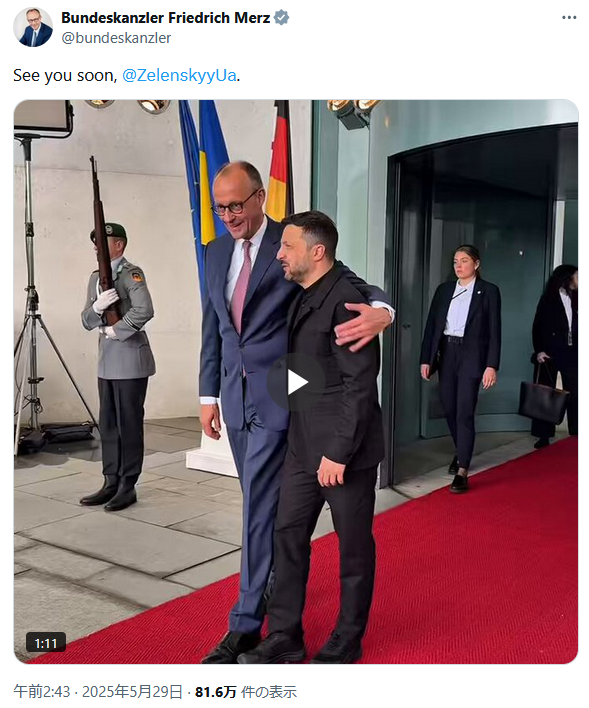
Task: Open the three-dot more options menu
Action: point(569,18)
